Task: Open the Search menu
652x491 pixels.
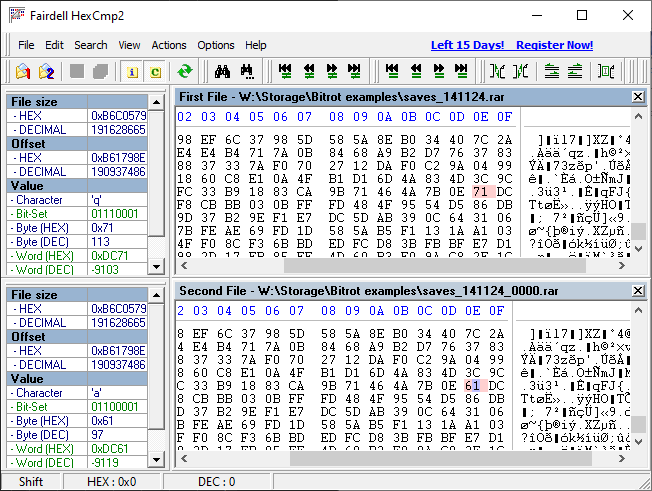Action: (91, 45)
